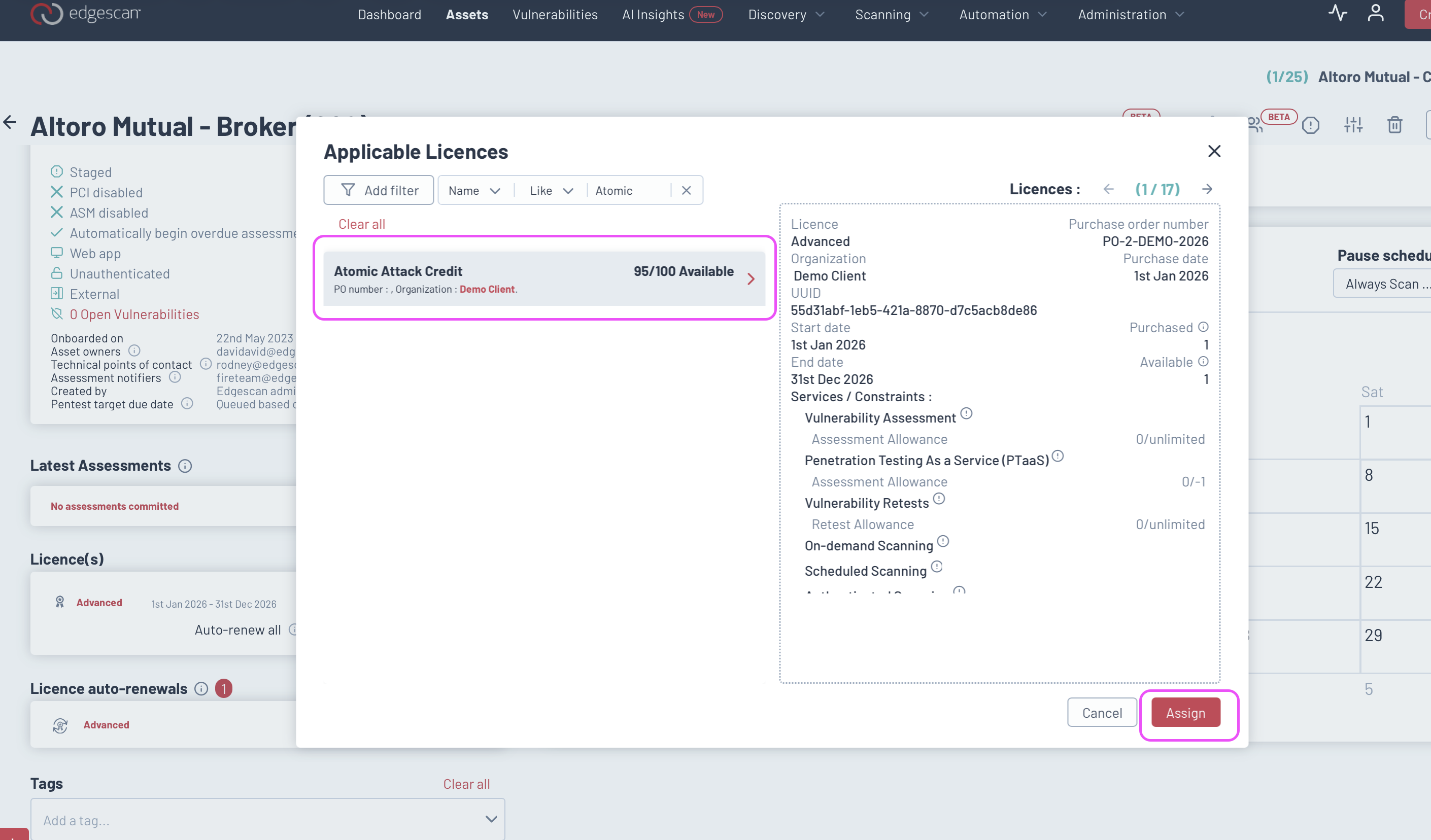Viewport: 1431px width, 840px height.
Task: Show Asset owners info icon
Action: click(134, 351)
